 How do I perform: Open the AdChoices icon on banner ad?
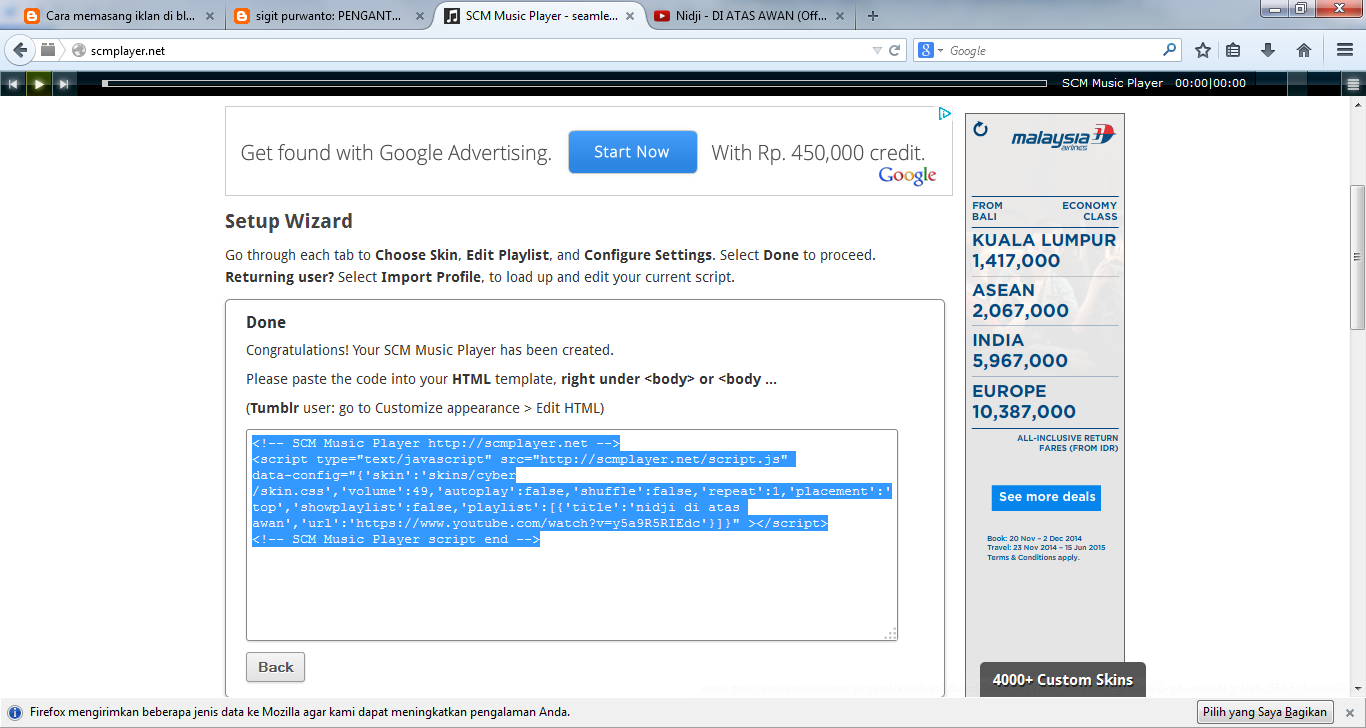coord(944,114)
